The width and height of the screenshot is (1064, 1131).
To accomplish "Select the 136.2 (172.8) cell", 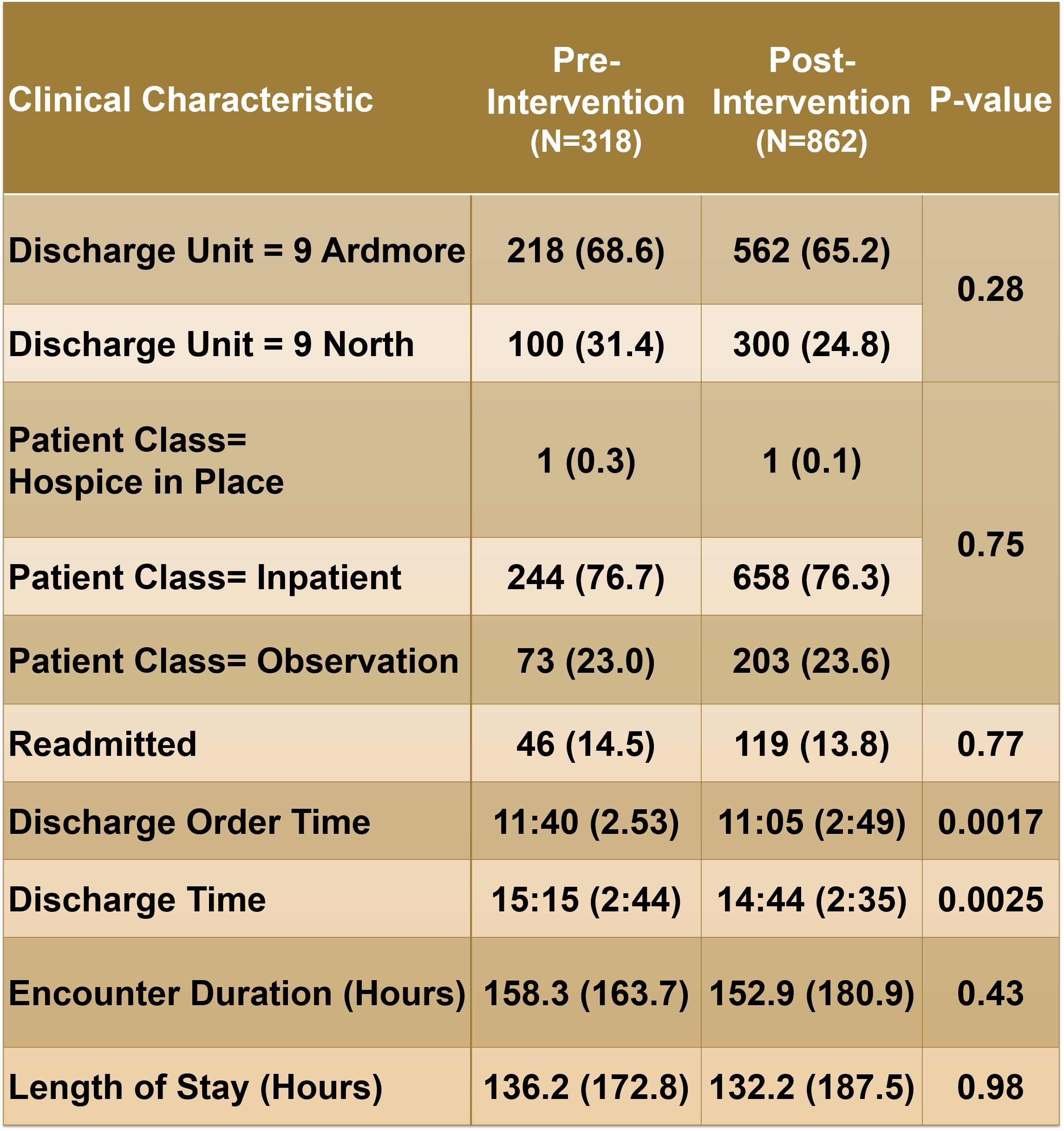I will click(586, 1087).
